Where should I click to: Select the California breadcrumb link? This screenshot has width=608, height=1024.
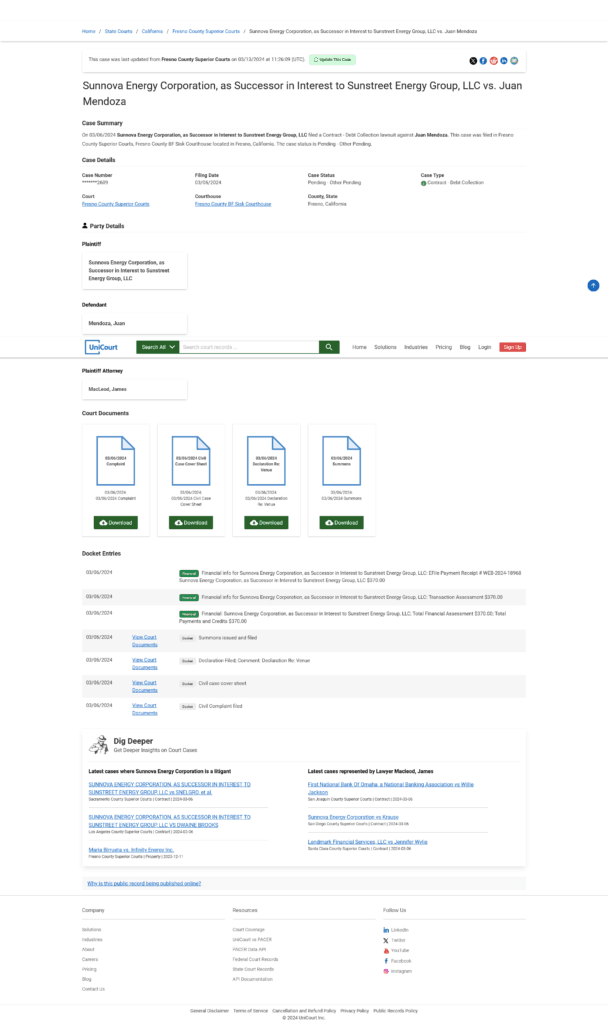pos(154,31)
